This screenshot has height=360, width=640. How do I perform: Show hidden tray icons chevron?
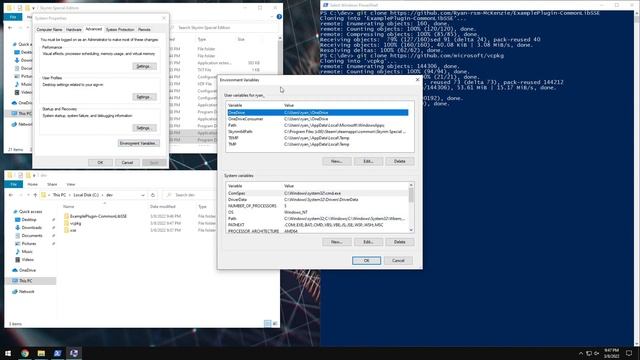(581, 353)
